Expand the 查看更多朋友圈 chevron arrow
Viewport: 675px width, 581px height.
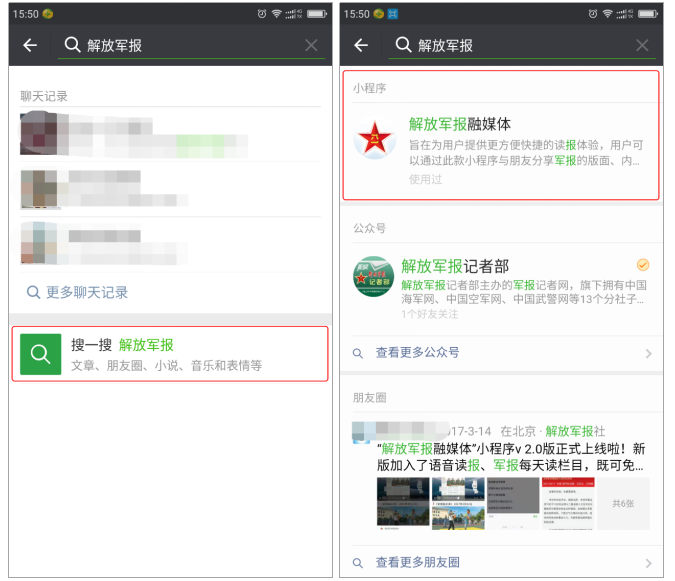click(648, 563)
